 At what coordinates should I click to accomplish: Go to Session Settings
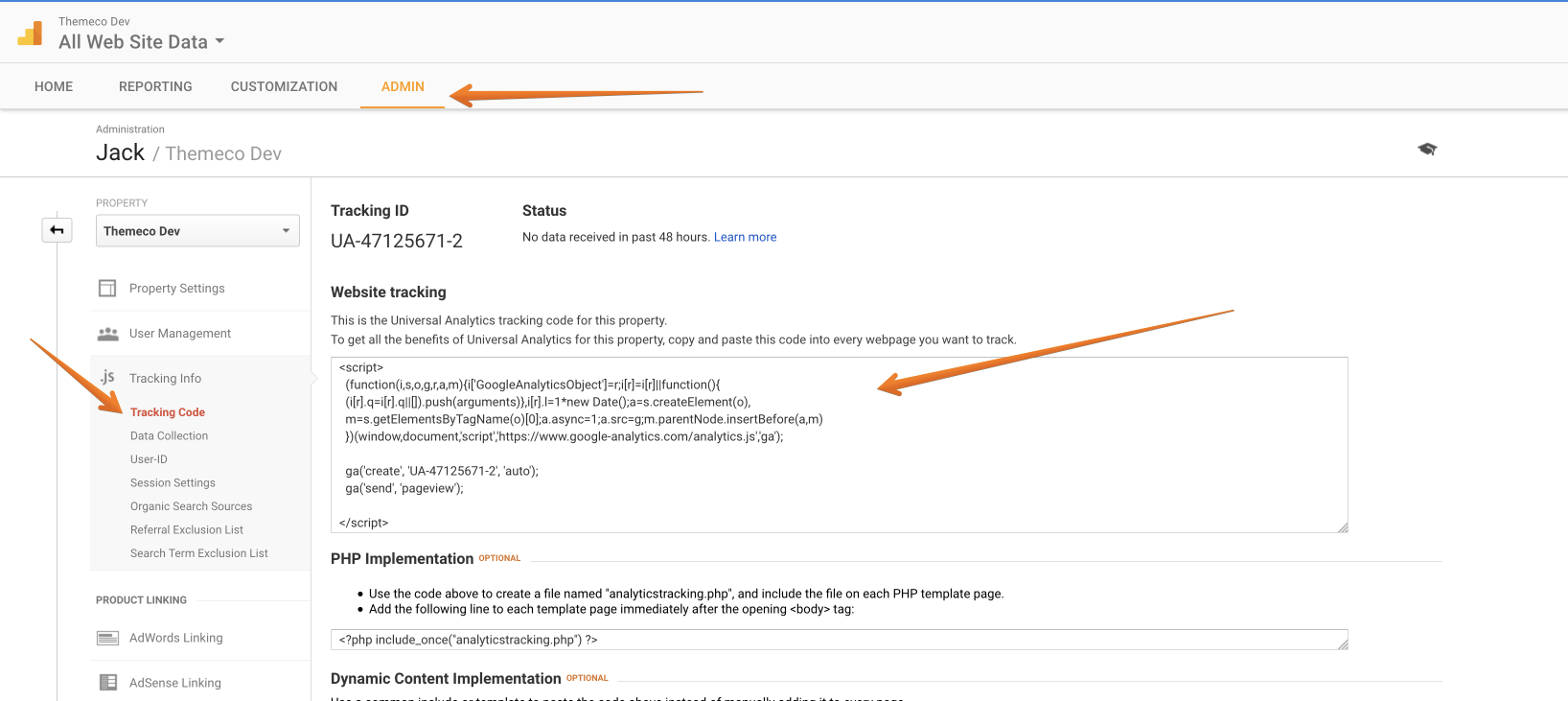click(x=173, y=482)
